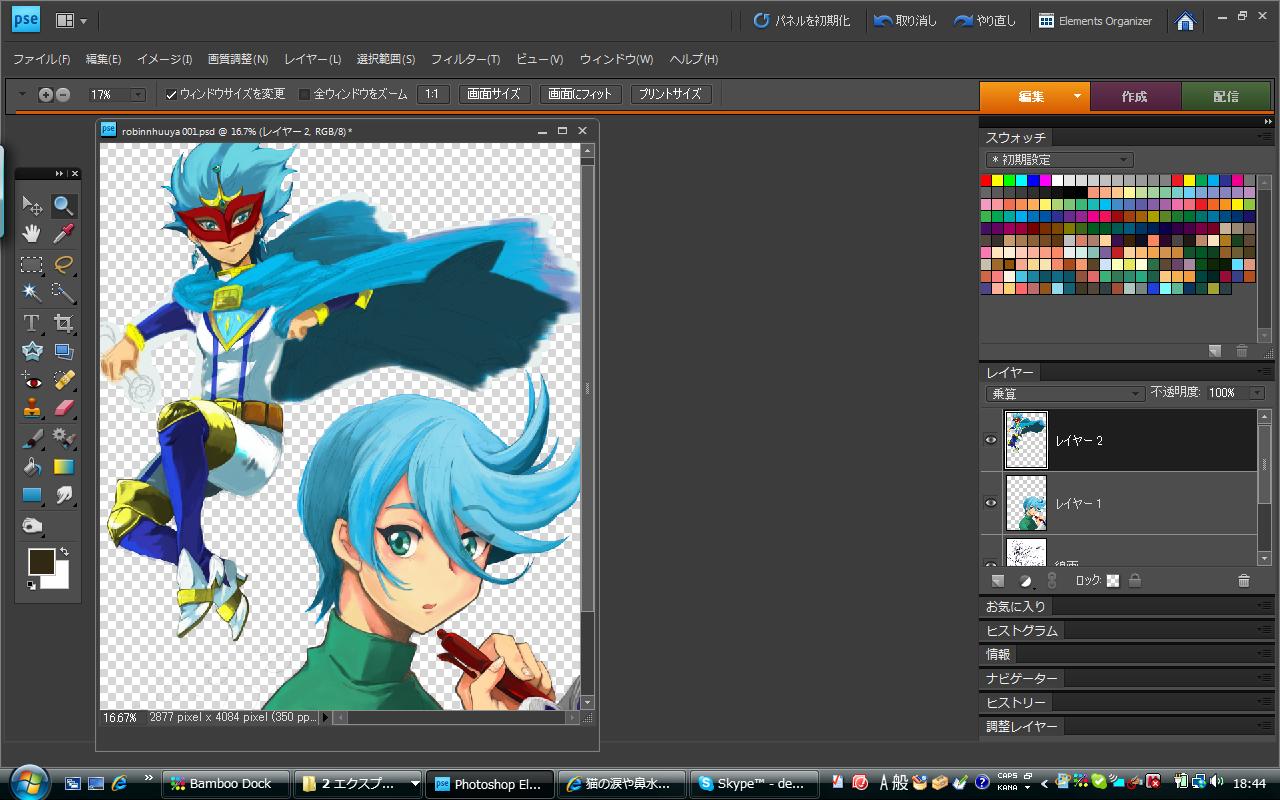Expand the ヒストグラム panel
Image resolution: width=1280 pixels, height=800 pixels.
coord(1022,631)
